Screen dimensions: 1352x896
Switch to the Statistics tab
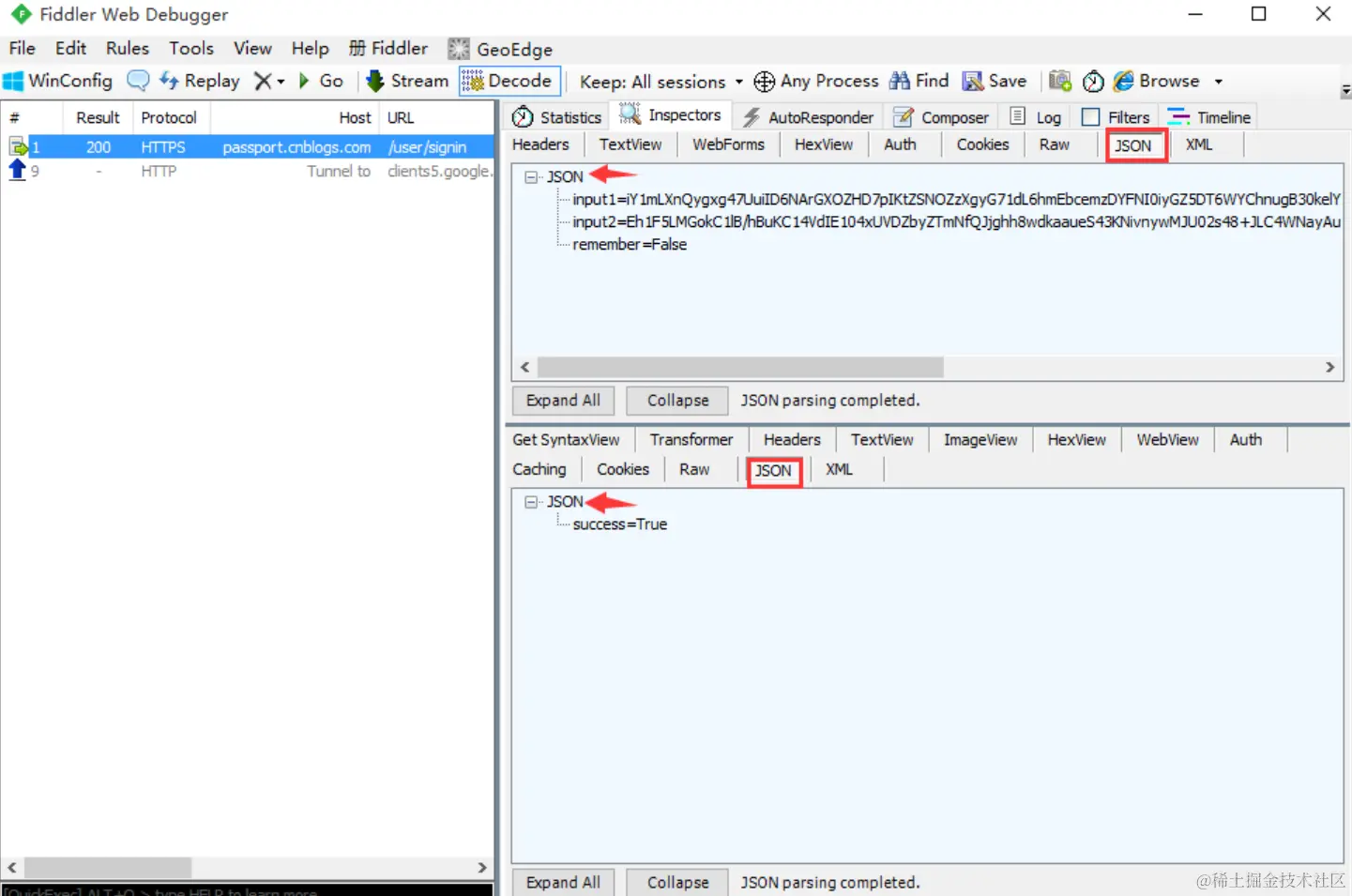tap(557, 117)
